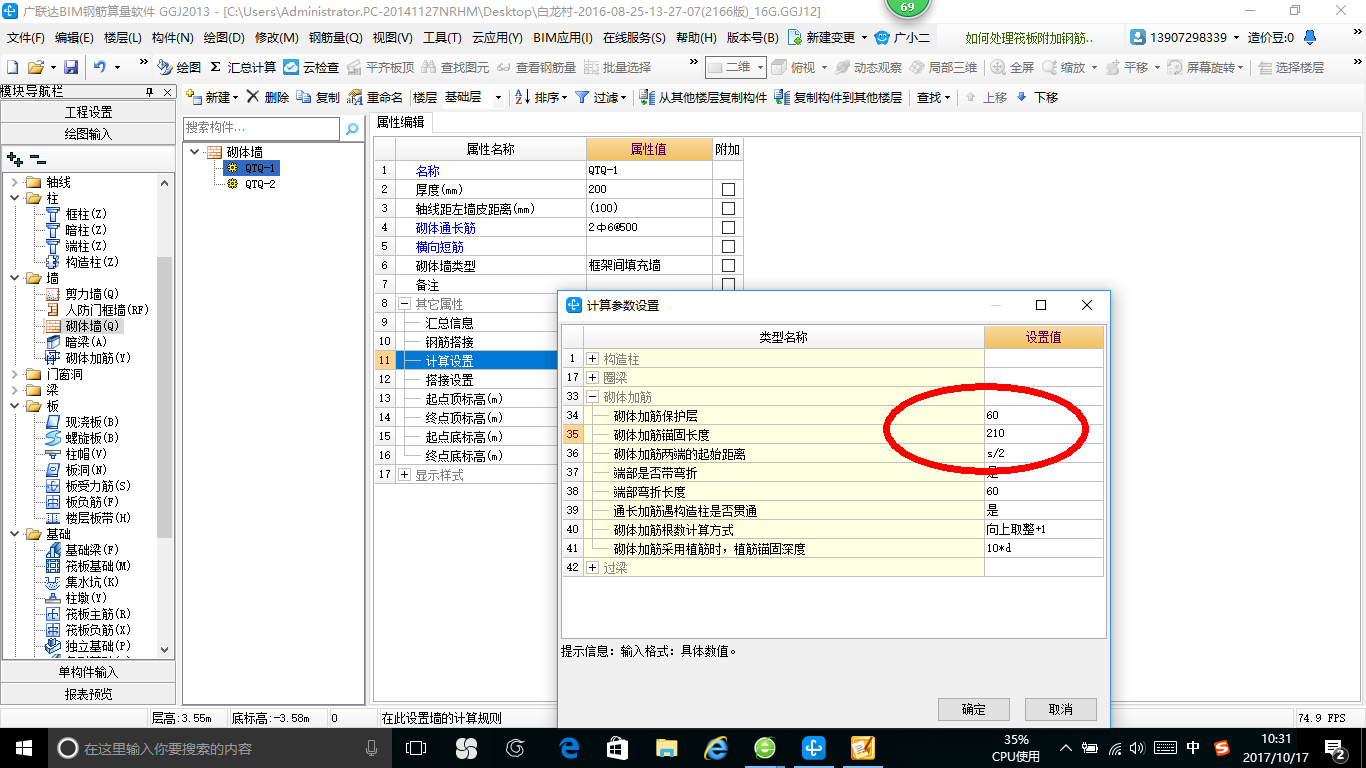
Task: Check 附加 box for 砌体墙类型 row
Action: click(728, 266)
